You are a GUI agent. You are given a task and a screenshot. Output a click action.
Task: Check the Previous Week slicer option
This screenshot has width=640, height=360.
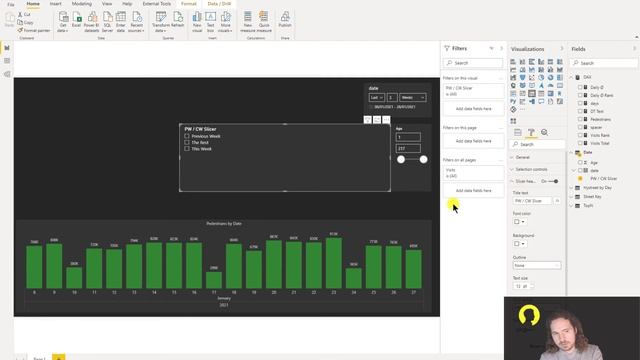pyautogui.click(x=187, y=136)
